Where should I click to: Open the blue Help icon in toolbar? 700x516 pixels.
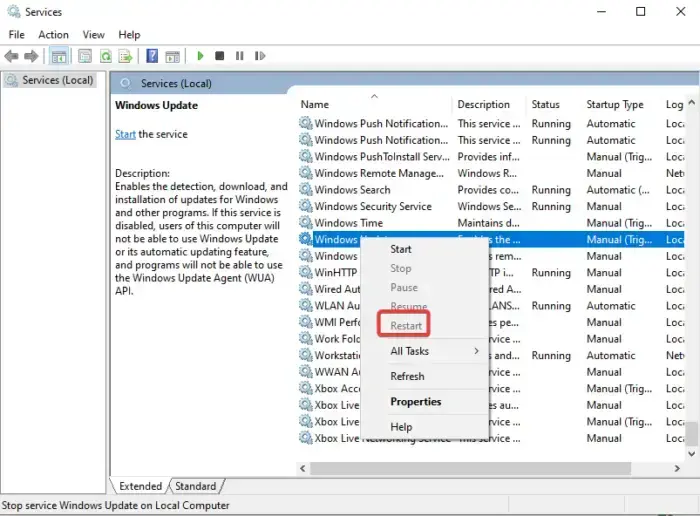(153, 56)
